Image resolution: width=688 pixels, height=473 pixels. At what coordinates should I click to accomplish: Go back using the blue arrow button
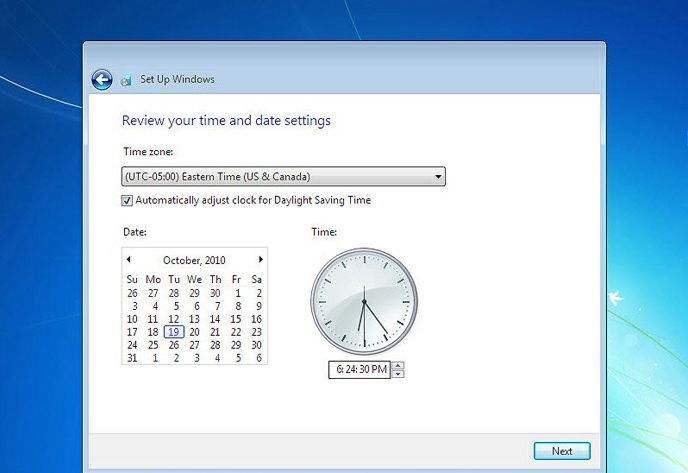[x=102, y=80]
